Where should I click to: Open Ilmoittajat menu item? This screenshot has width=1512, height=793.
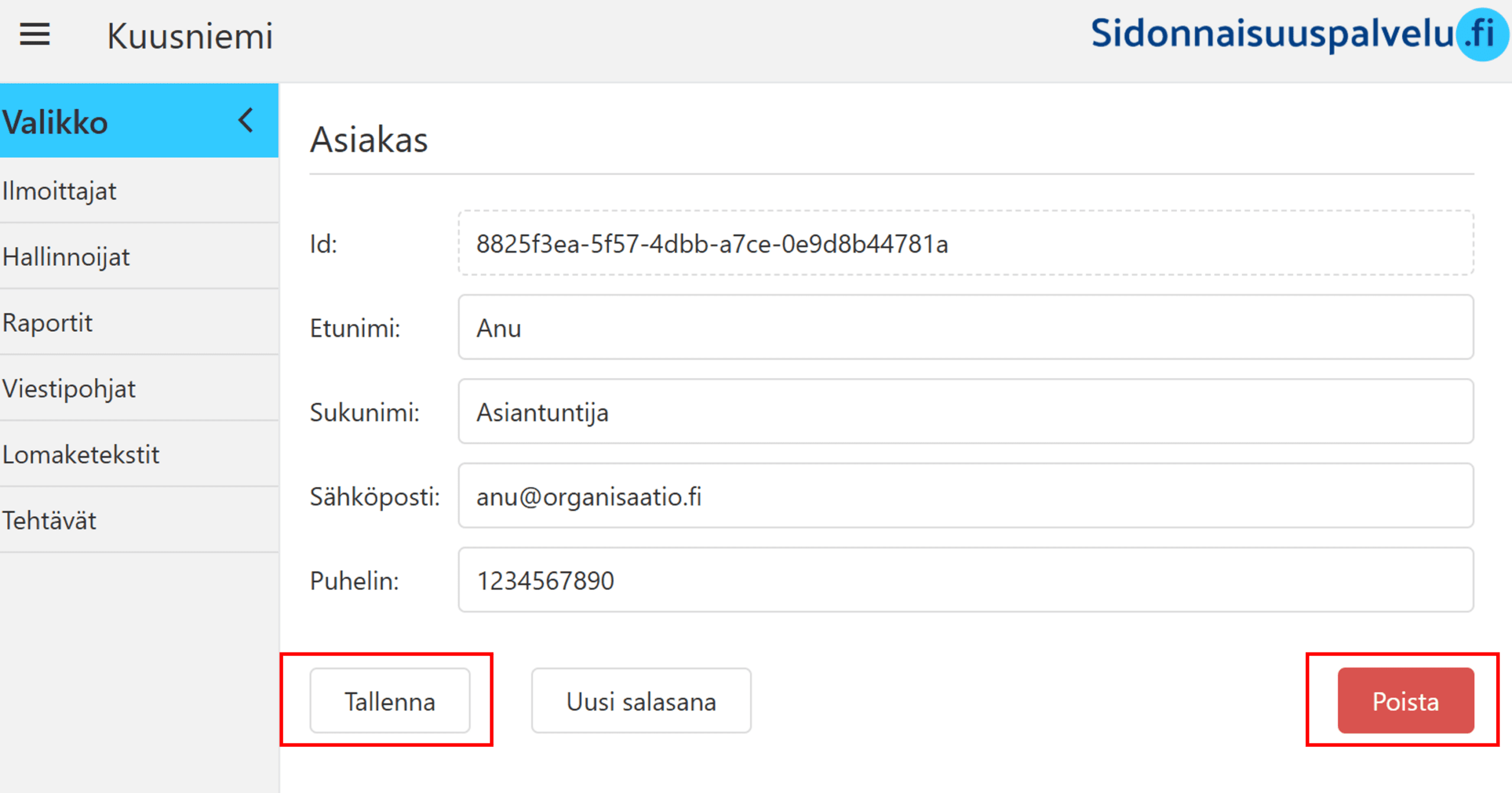pos(60,191)
